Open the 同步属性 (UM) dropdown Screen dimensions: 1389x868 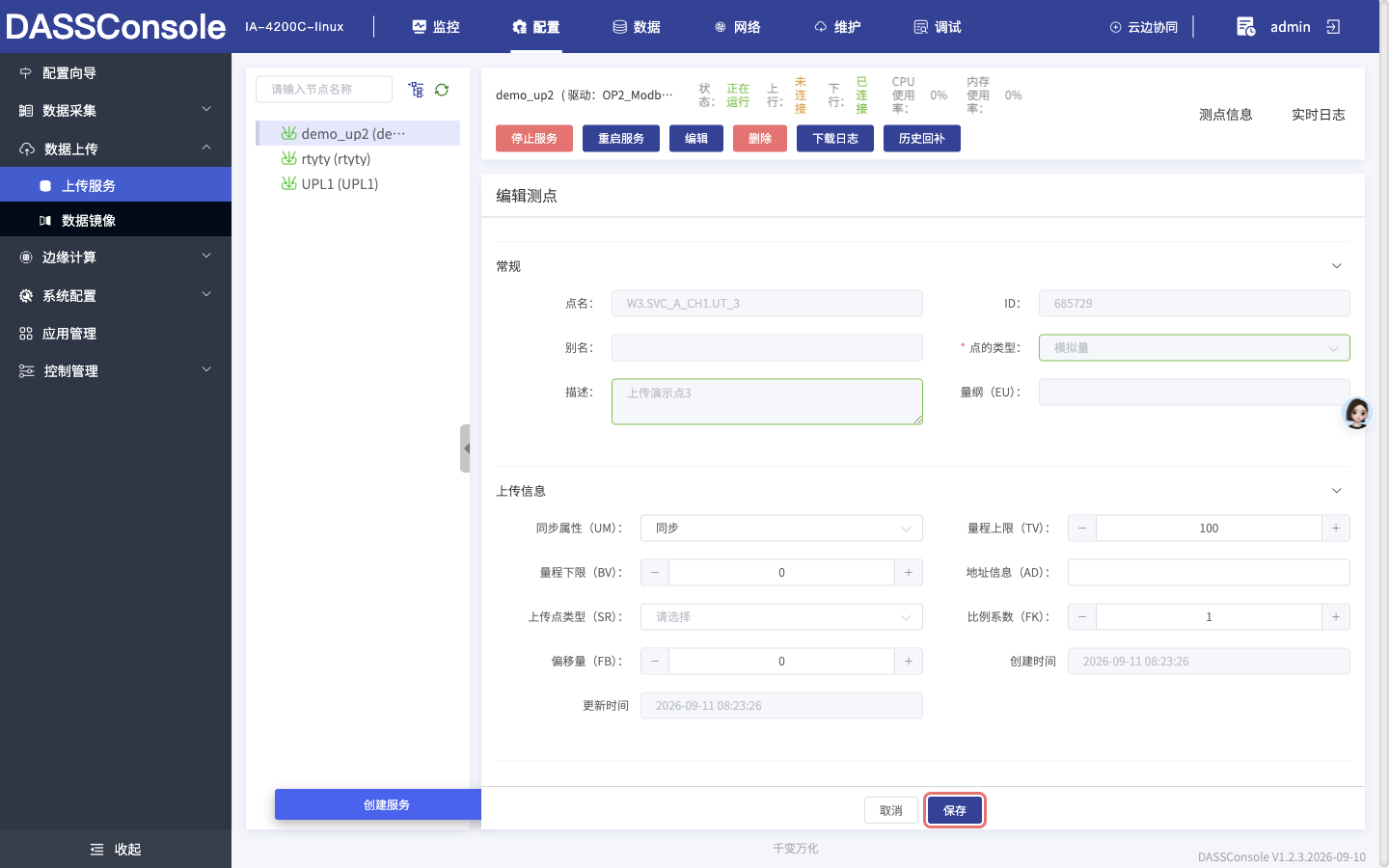pos(781,529)
